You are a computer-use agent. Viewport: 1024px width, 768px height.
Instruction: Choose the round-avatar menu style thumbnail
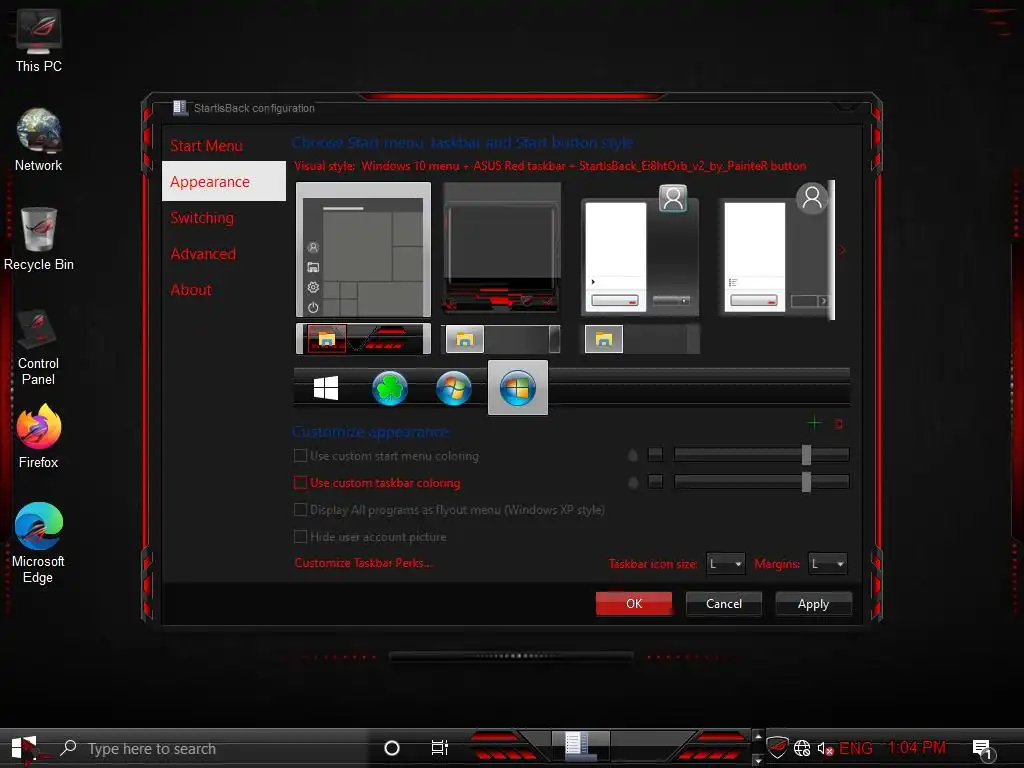[x=776, y=249]
